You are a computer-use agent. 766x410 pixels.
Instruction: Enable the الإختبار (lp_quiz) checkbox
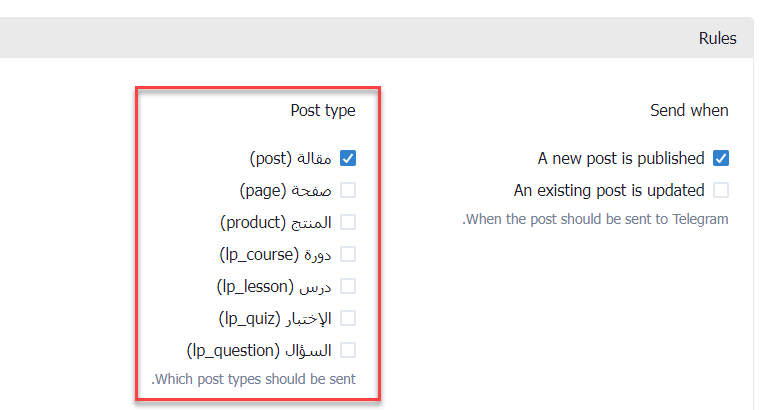(348, 318)
